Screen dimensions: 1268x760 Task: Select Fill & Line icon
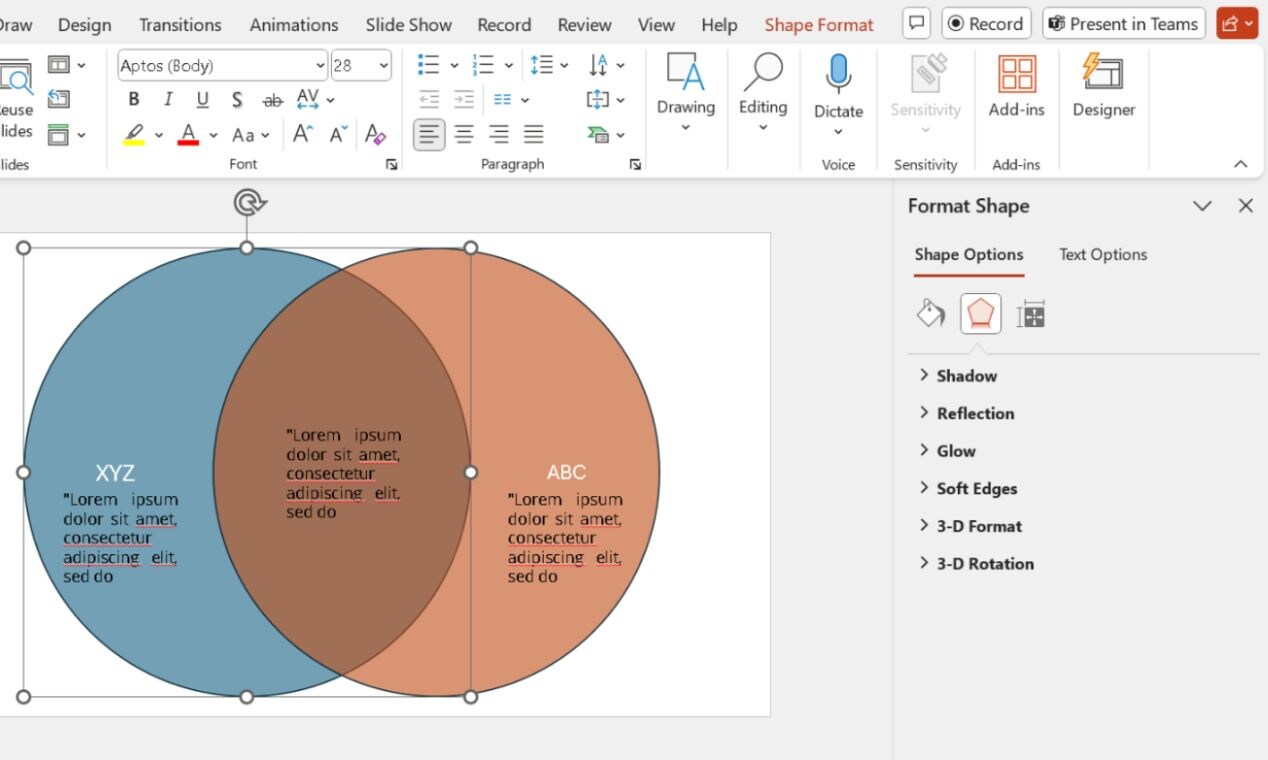click(931, 314)
